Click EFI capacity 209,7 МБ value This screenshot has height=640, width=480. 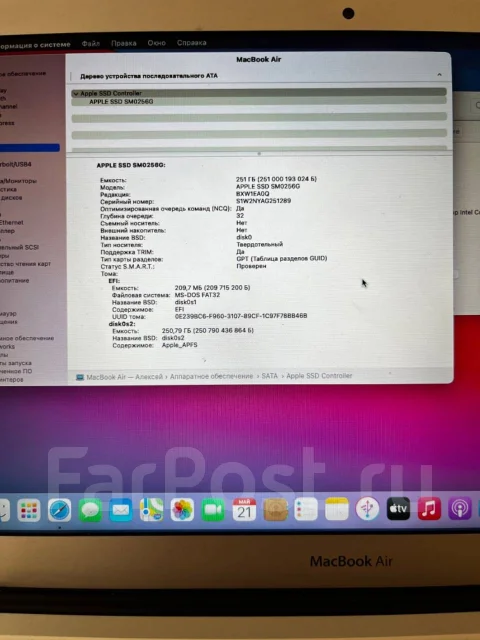click(212, 288)
